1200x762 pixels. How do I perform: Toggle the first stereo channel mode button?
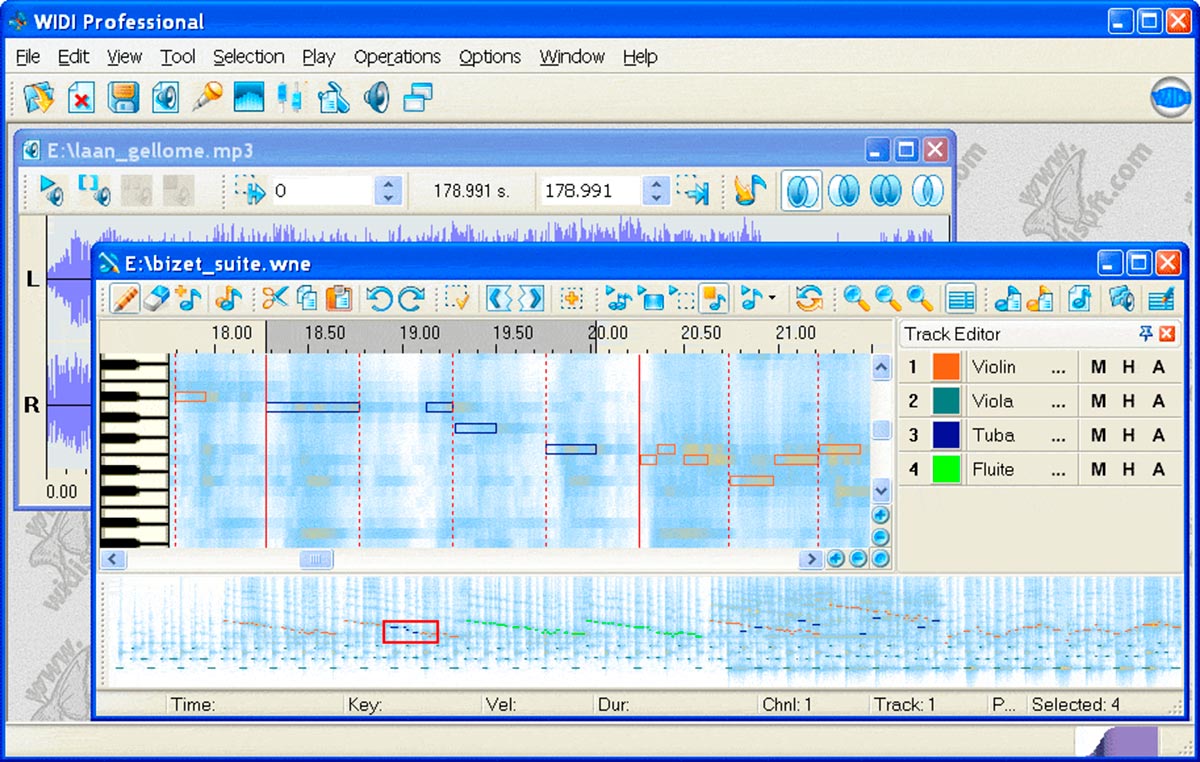802,190
